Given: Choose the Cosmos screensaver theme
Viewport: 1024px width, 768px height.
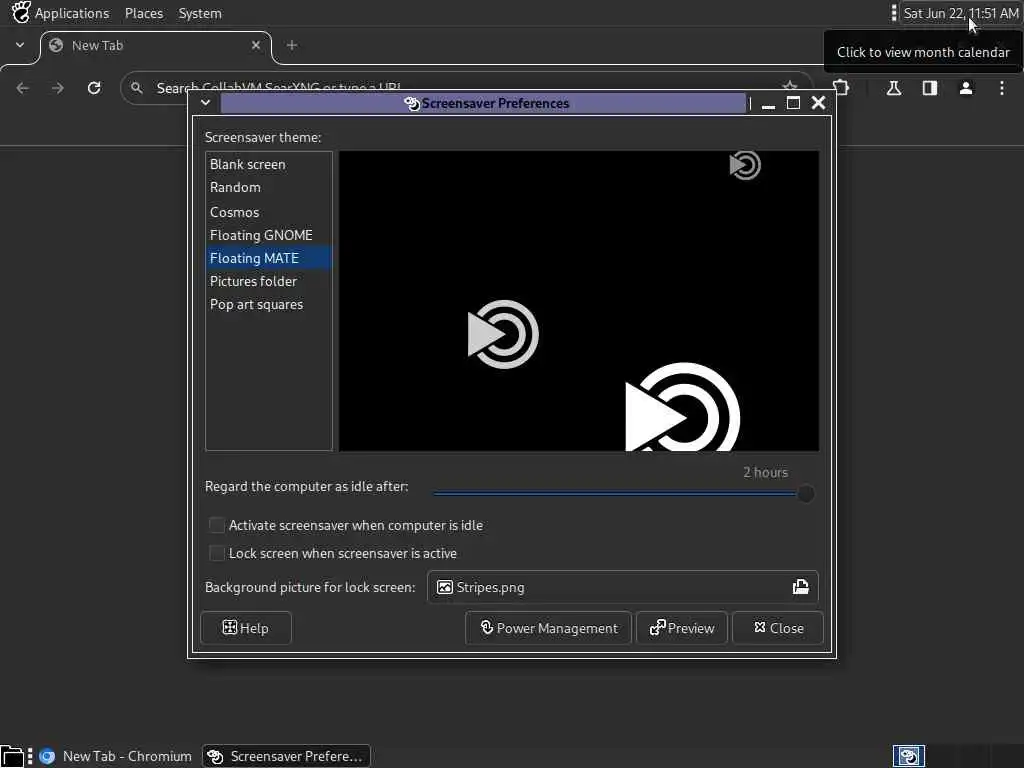Looking at the screenshot, I should [268, 212].
